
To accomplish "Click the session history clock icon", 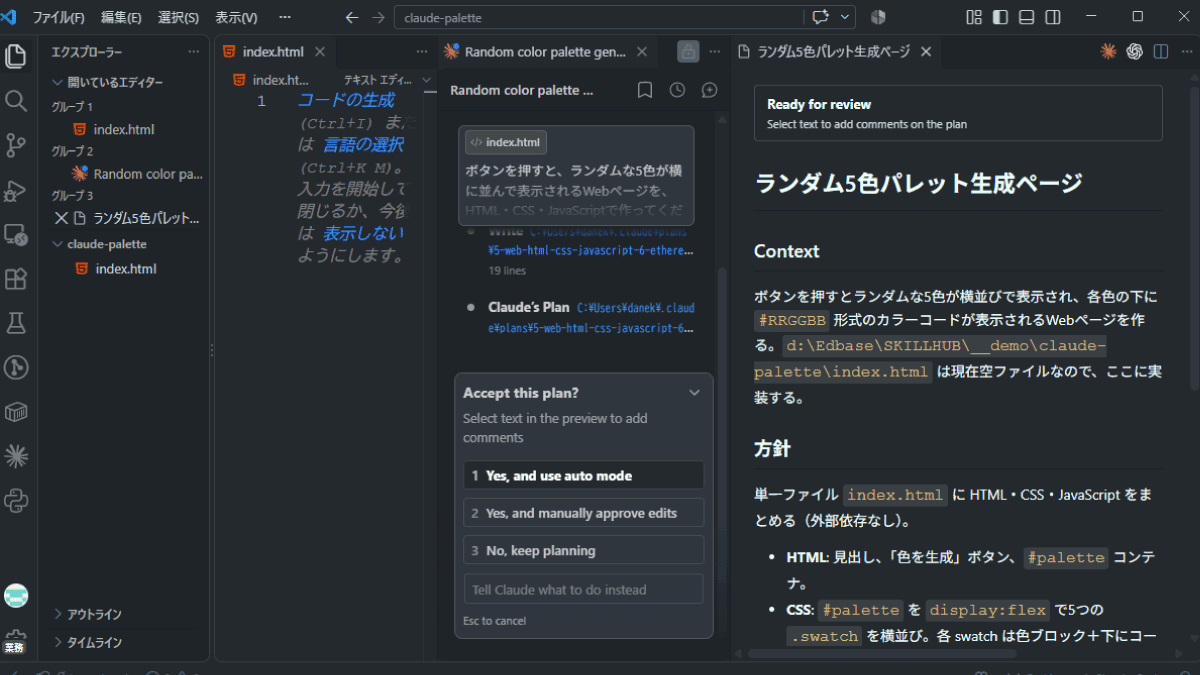I will (x=677, y=90).
